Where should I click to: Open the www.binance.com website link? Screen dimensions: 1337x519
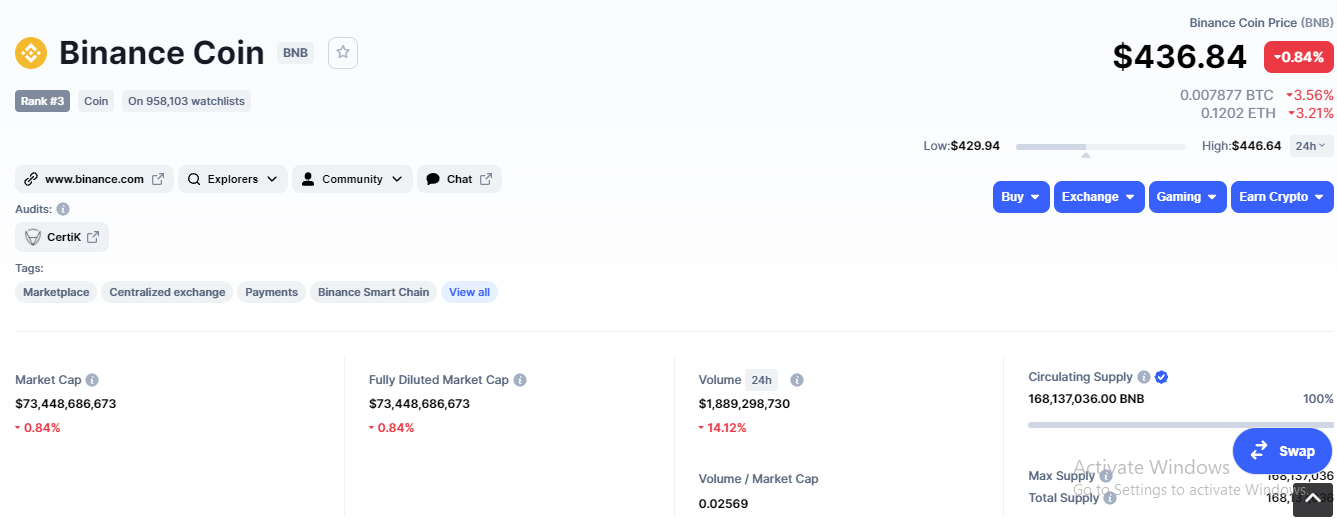[x=95, y=179]
